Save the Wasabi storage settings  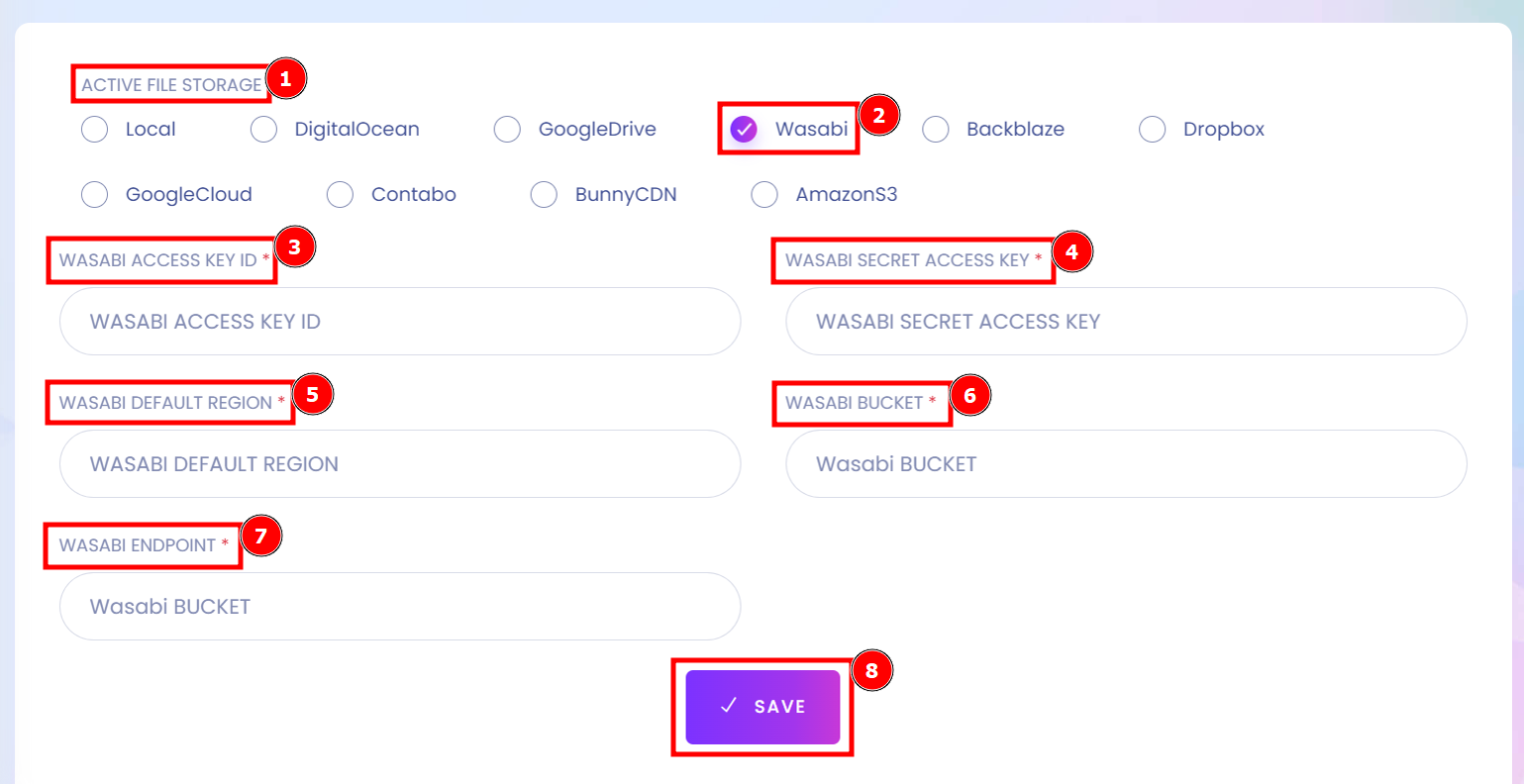(x=762, y=707)
